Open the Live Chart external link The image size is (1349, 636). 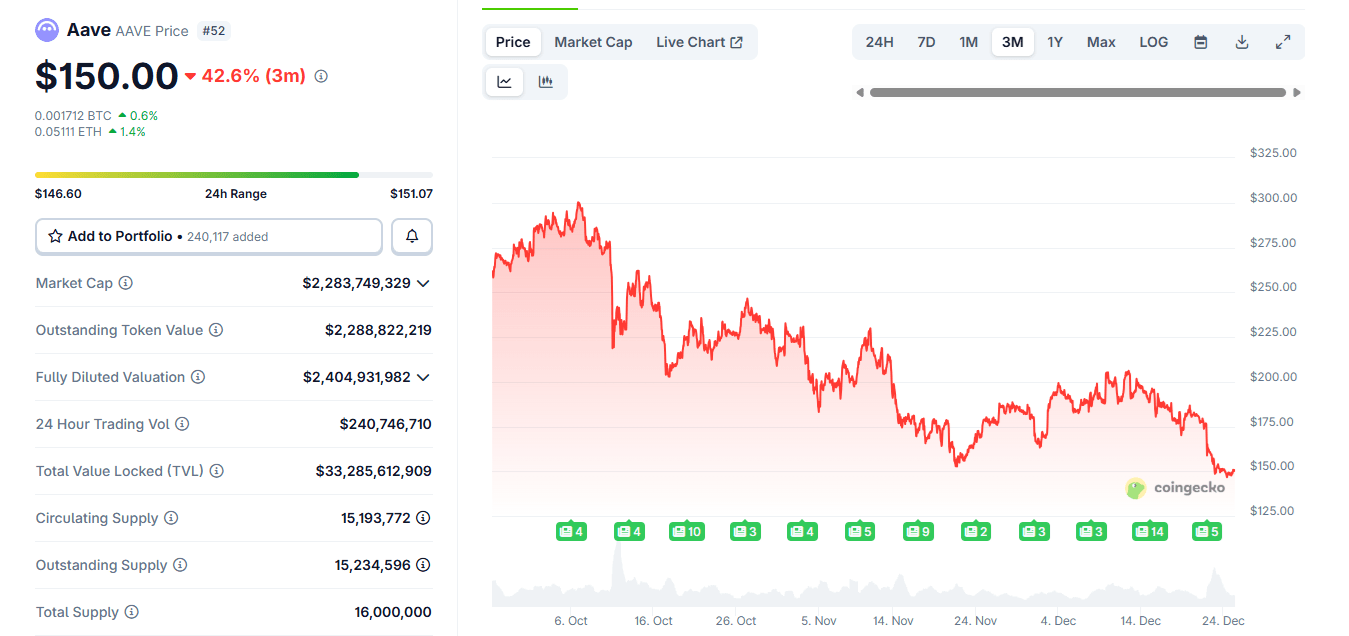pyautogui.click(x=700, y=41)
